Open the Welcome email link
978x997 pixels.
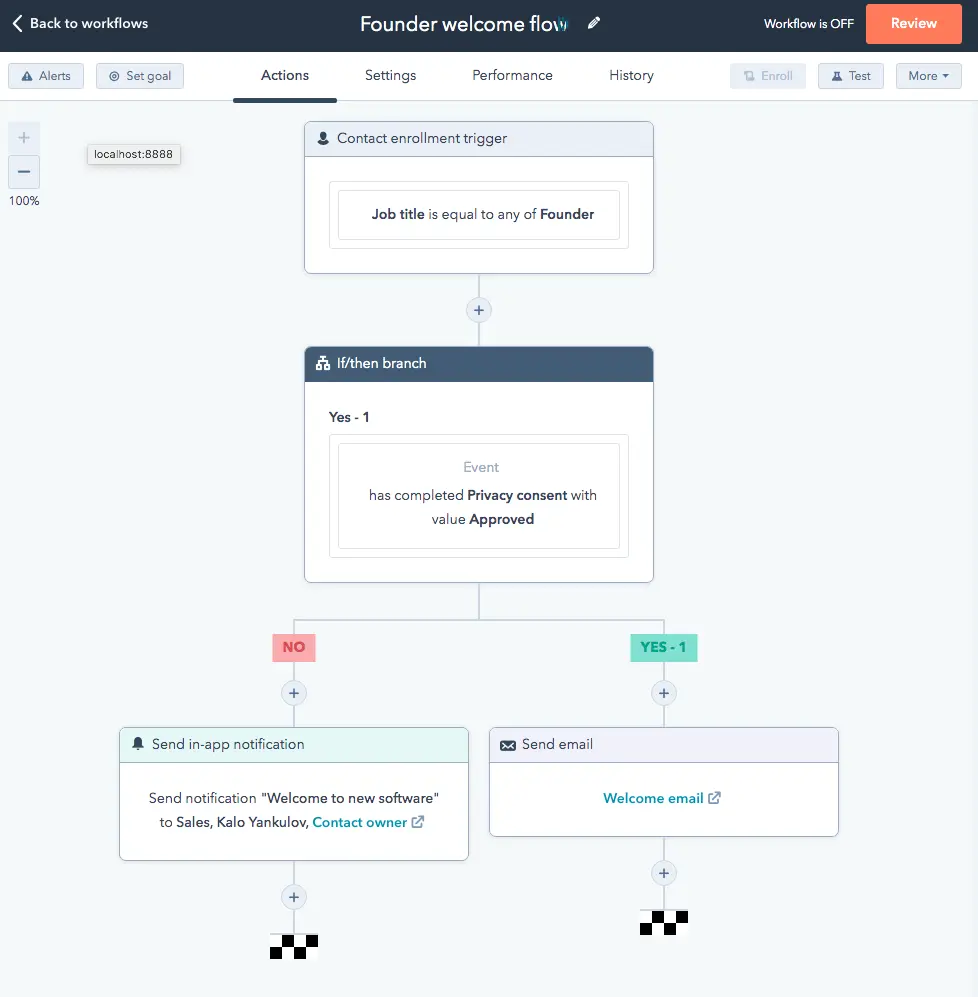(654, 798)
